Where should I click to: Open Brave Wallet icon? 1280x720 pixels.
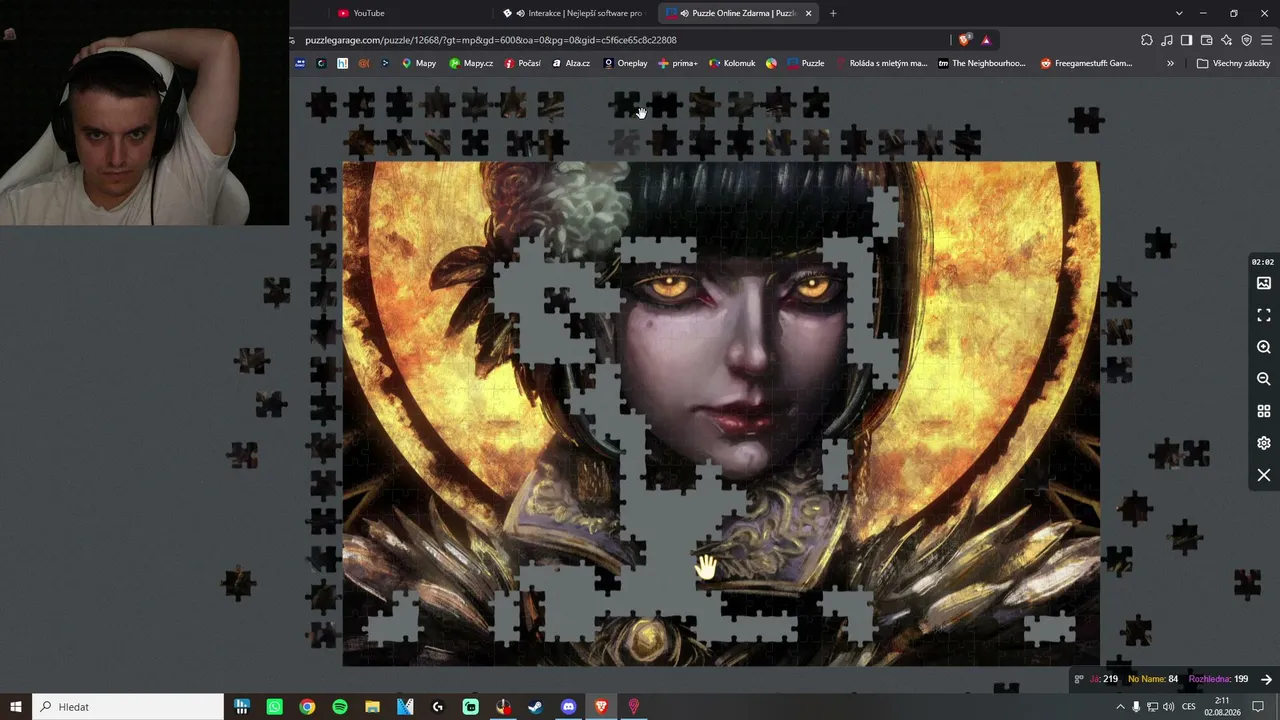tap(1206, 40)
